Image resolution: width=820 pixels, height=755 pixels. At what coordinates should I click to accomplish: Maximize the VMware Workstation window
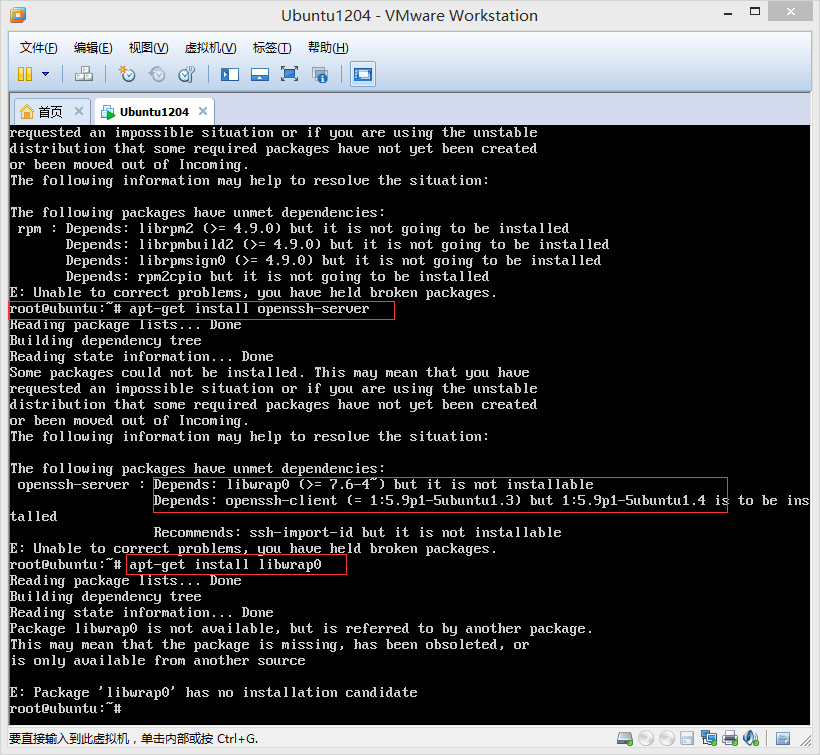755,12
